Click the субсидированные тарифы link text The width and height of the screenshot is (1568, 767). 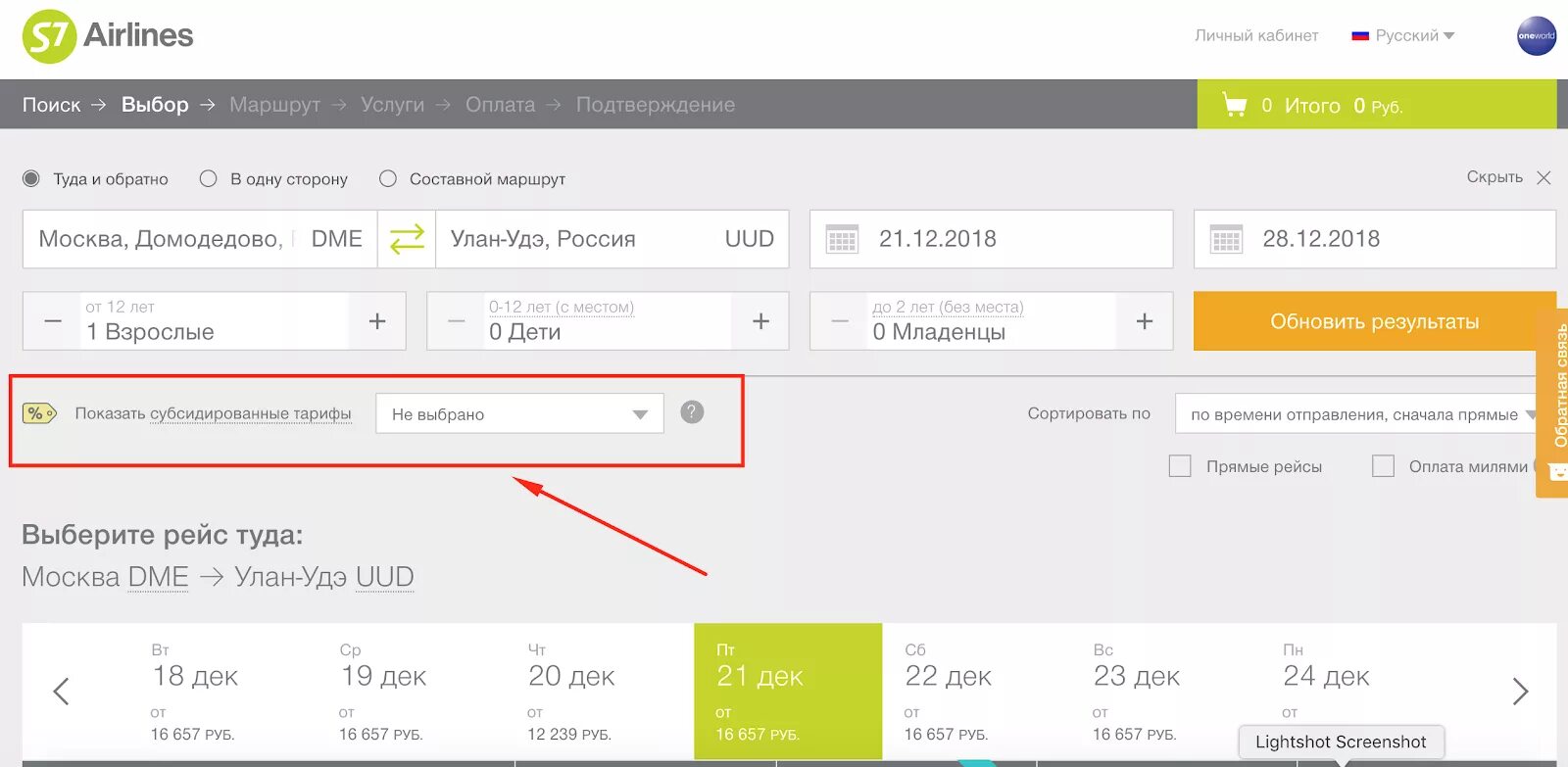(251, 413)
